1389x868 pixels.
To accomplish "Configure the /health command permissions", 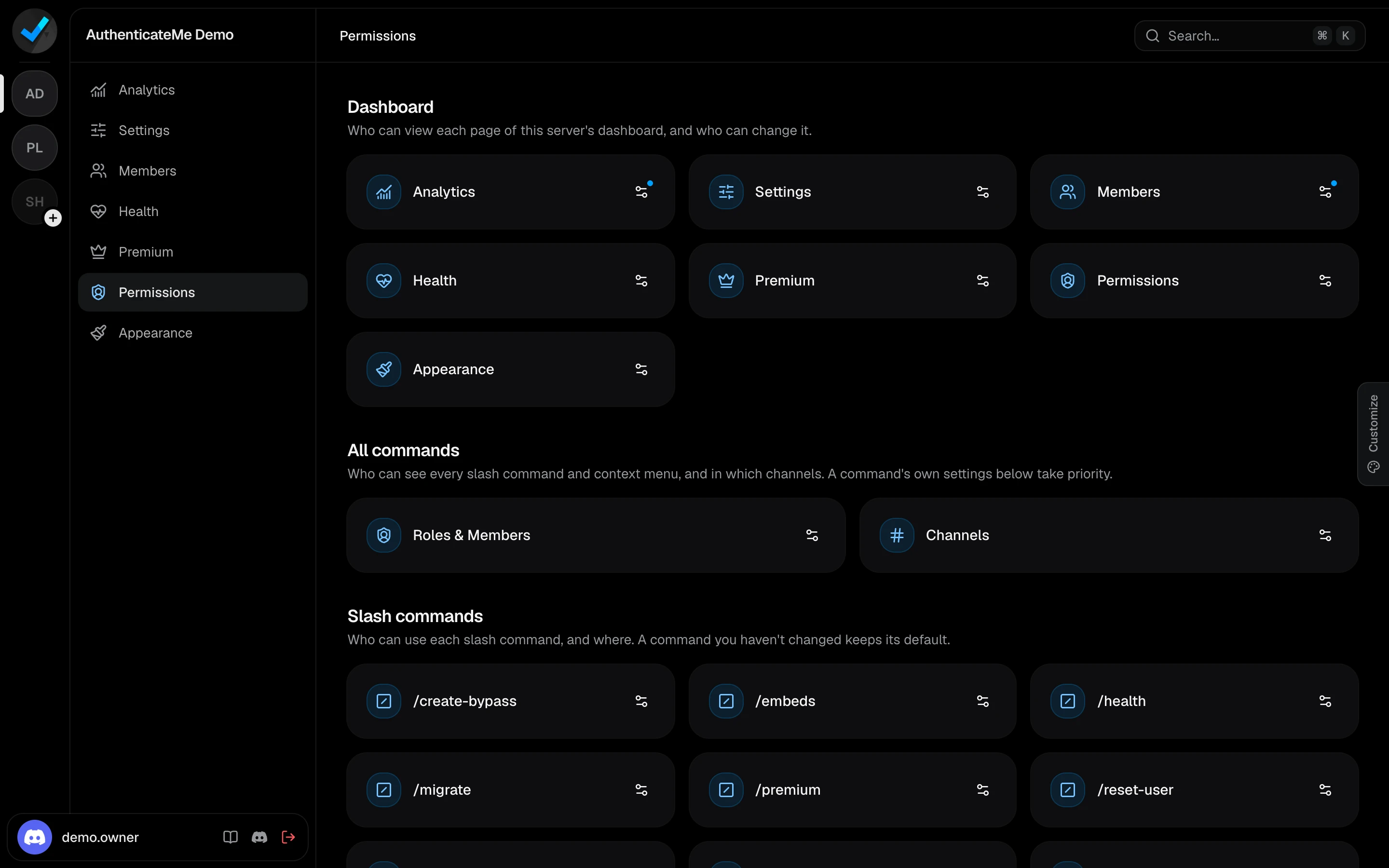I will pyautogui.click(x=1325, y=701).
